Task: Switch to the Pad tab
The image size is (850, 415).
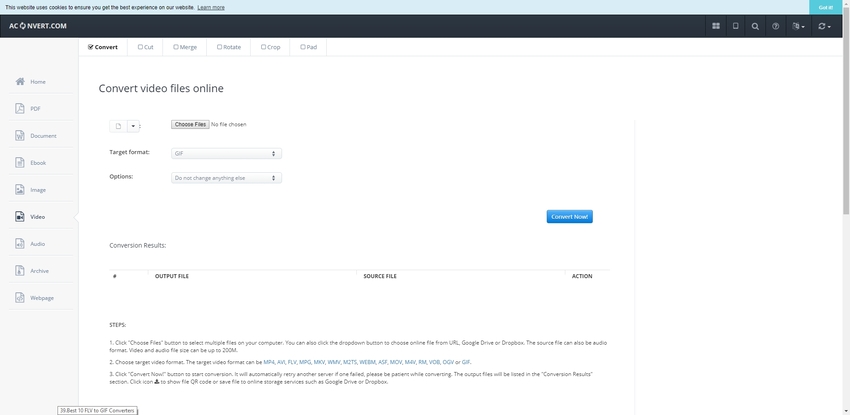Action: pos(308,46)
